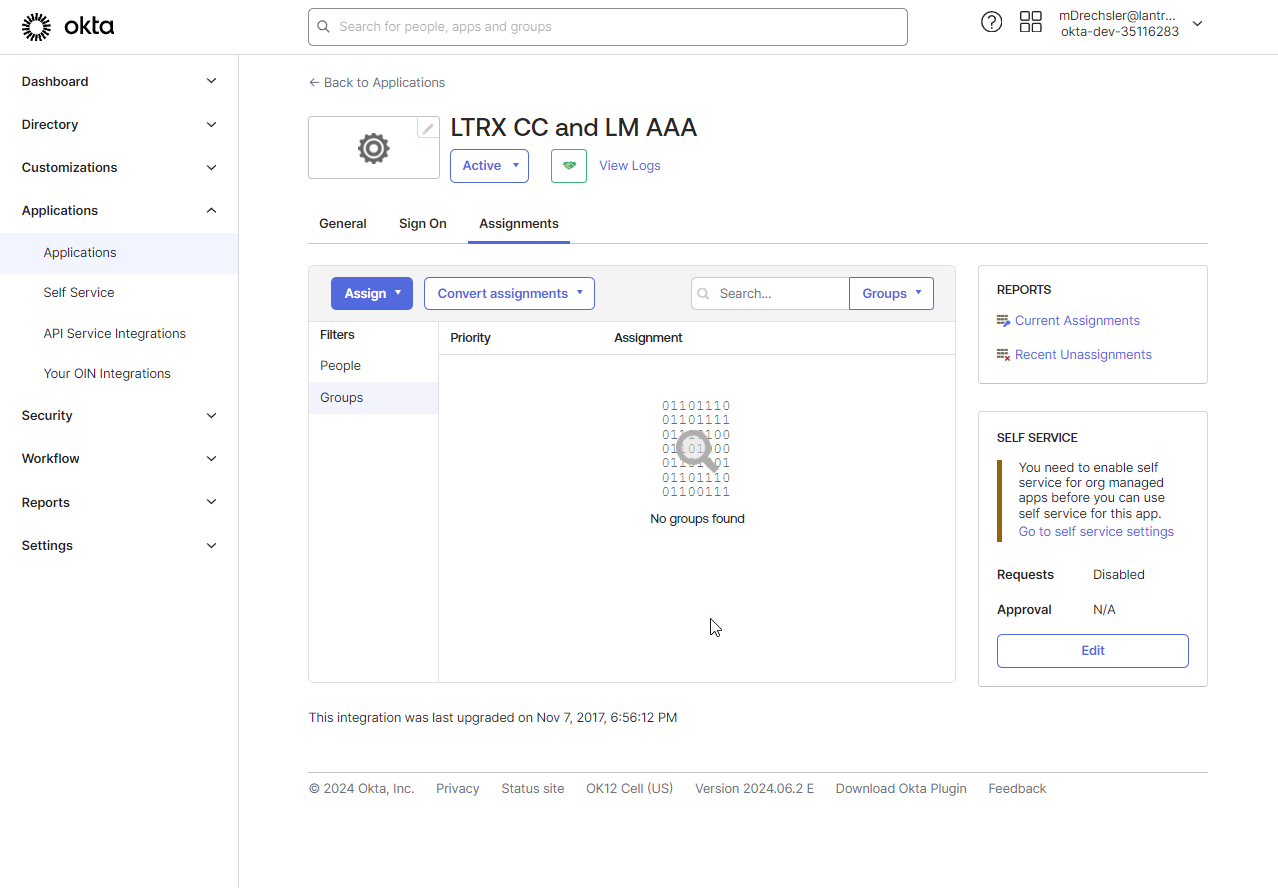Viewport: 1278px width, 888px height.
Task: Open the Active status dropdown
Action: pos(489,166)
